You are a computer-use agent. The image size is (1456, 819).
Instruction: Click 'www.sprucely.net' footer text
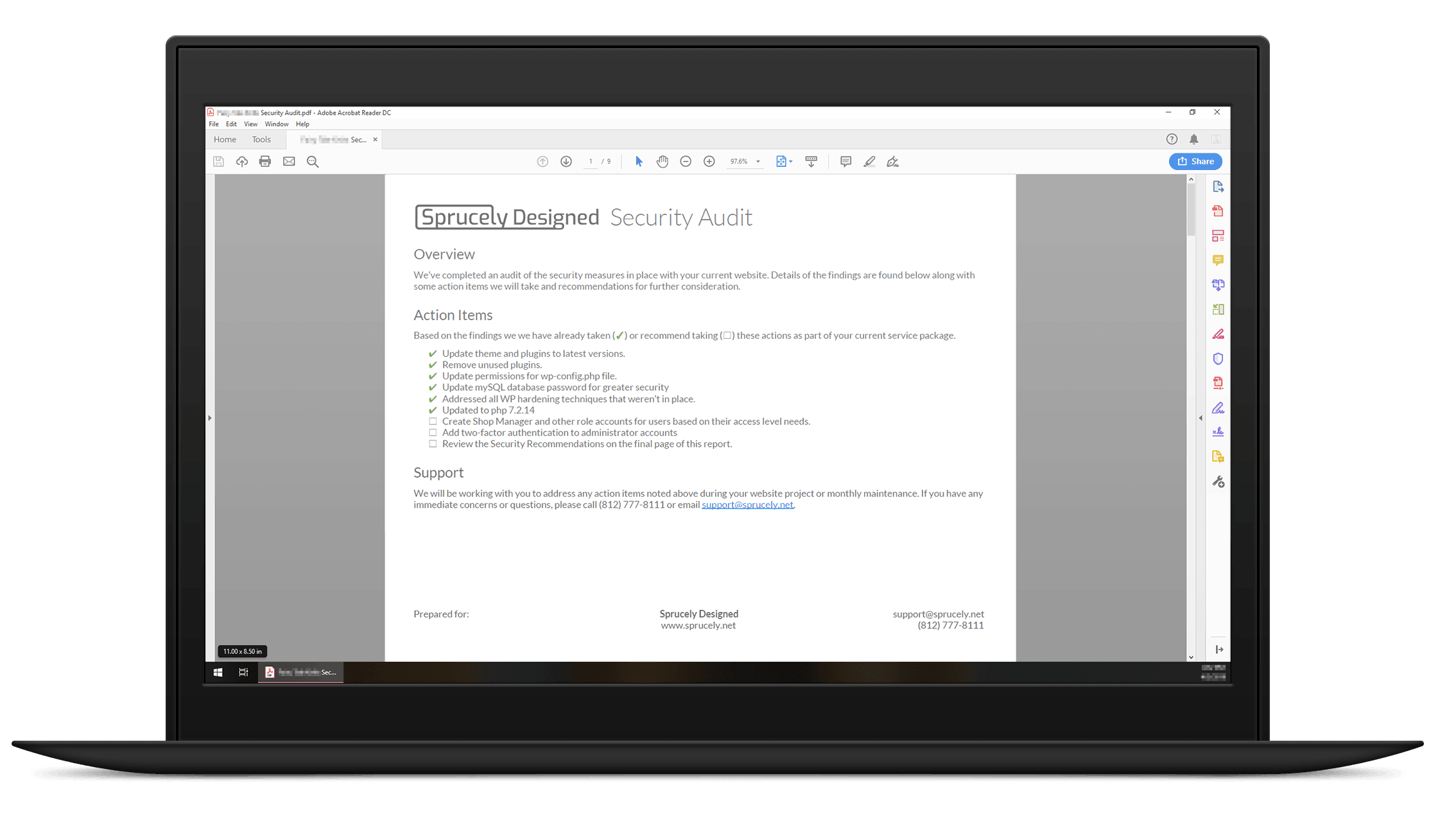pyautogui.click(x=698, y=625)
